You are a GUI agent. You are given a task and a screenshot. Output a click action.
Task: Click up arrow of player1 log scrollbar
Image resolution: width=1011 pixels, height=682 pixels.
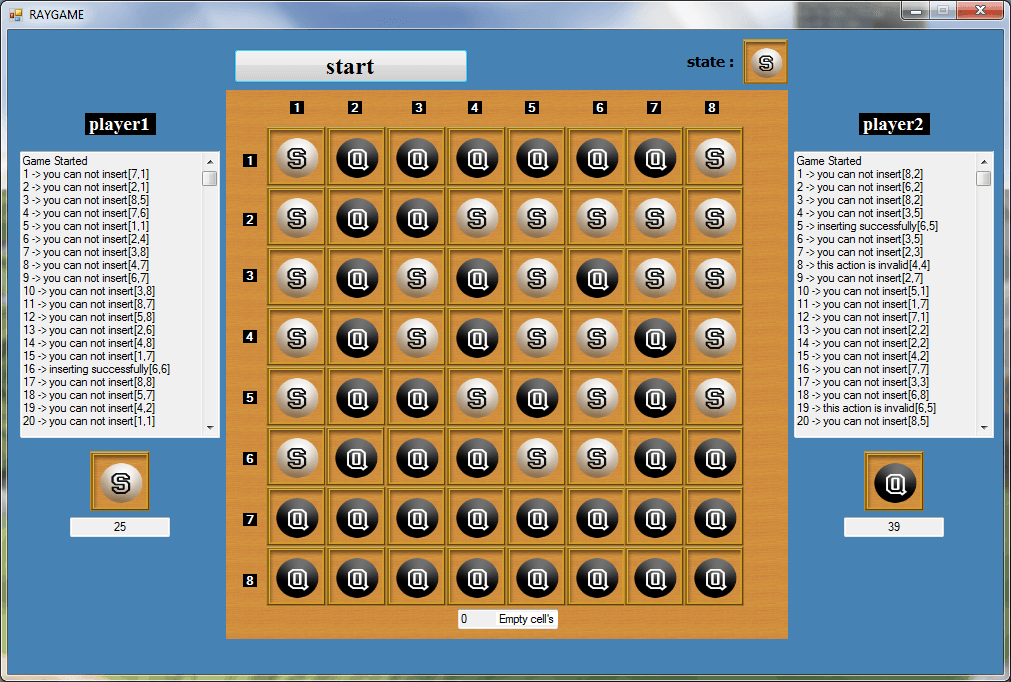(x=210, y=161)
